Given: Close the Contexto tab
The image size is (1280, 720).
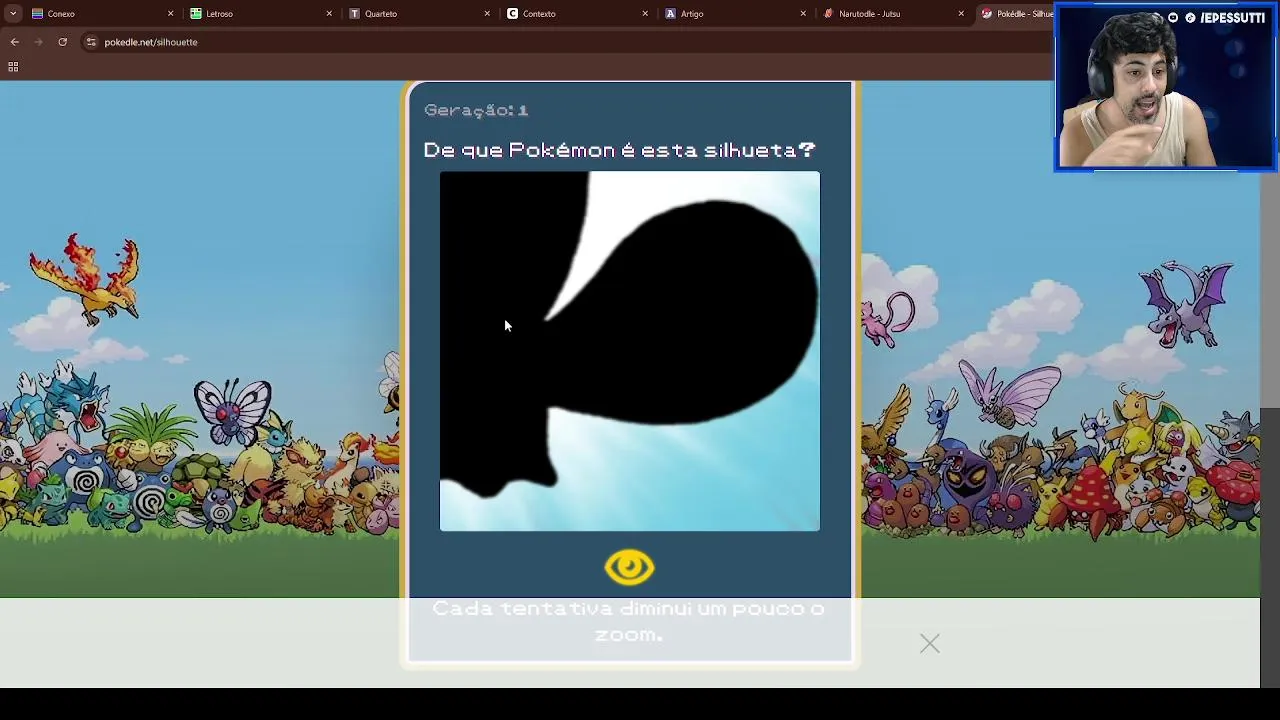Looking at the screenshot, I should point(645,13).
